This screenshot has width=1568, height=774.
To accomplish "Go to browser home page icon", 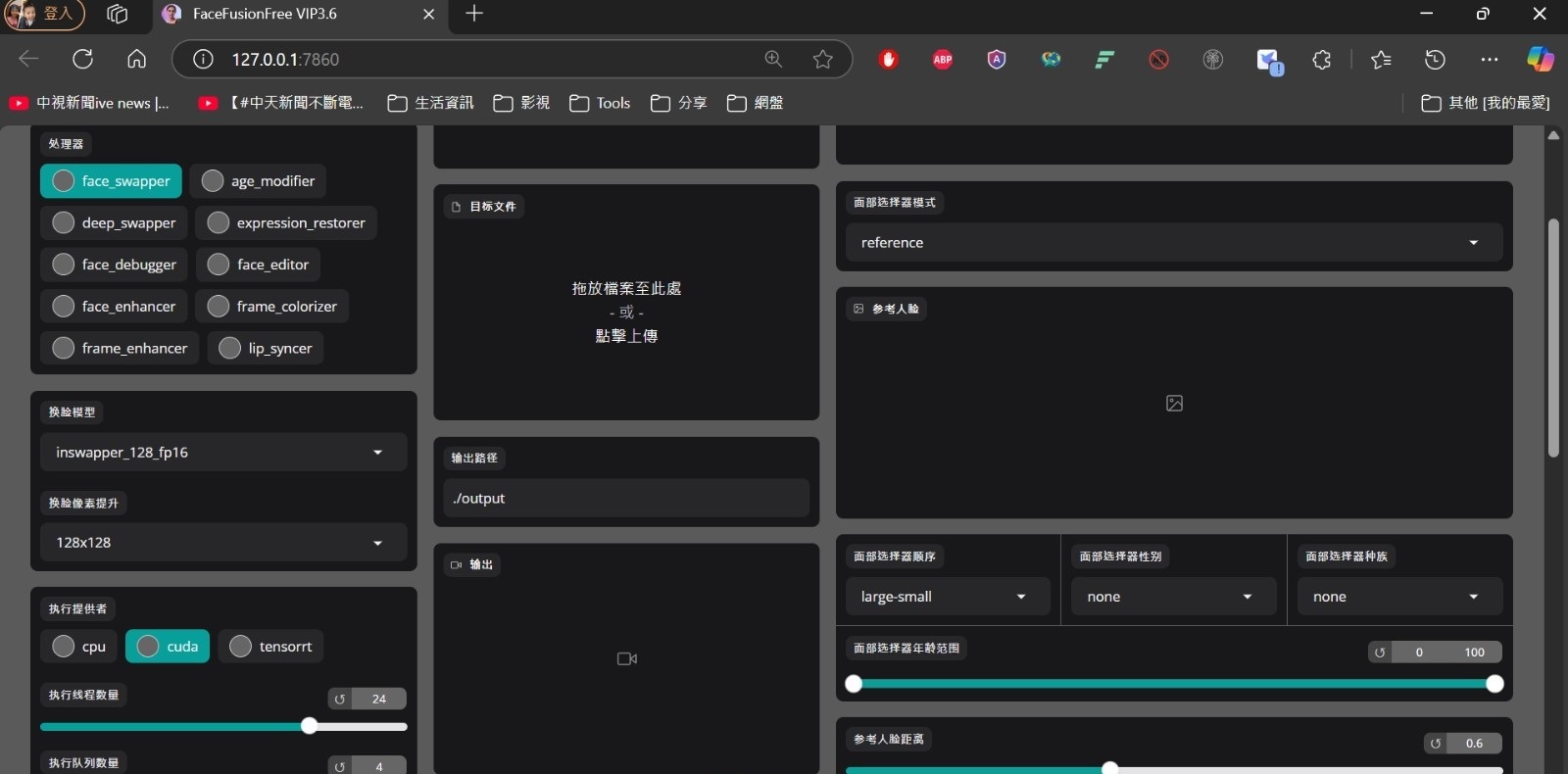I will click(x=137, y=60).
